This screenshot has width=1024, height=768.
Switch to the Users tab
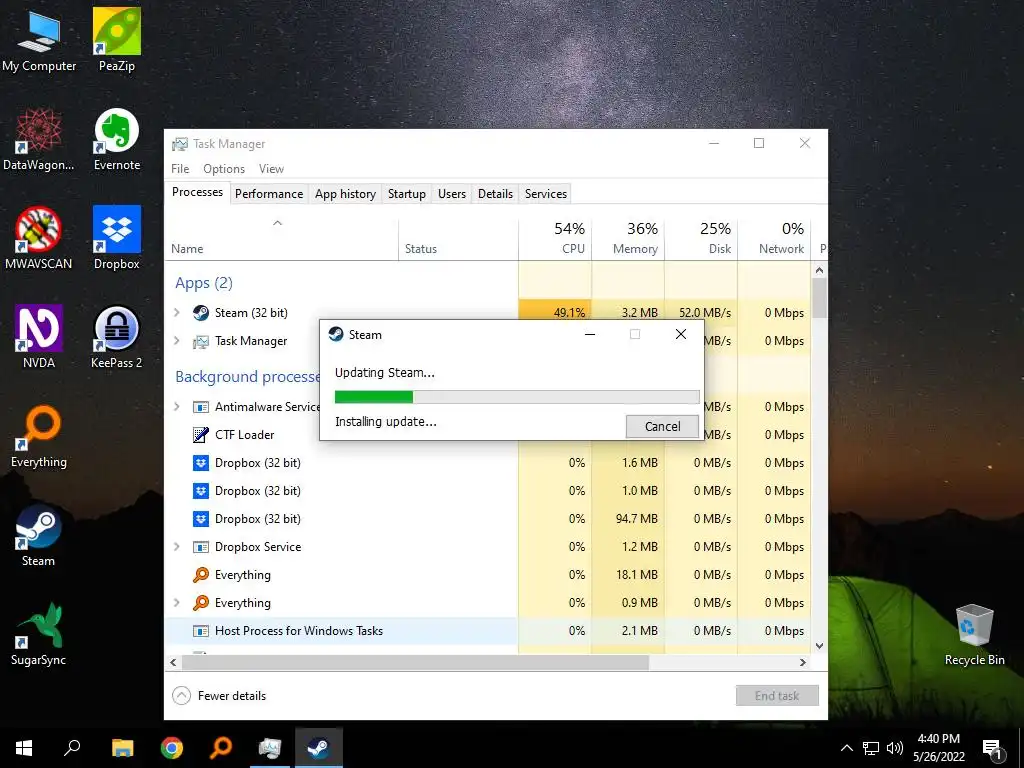tap(452, 194)
